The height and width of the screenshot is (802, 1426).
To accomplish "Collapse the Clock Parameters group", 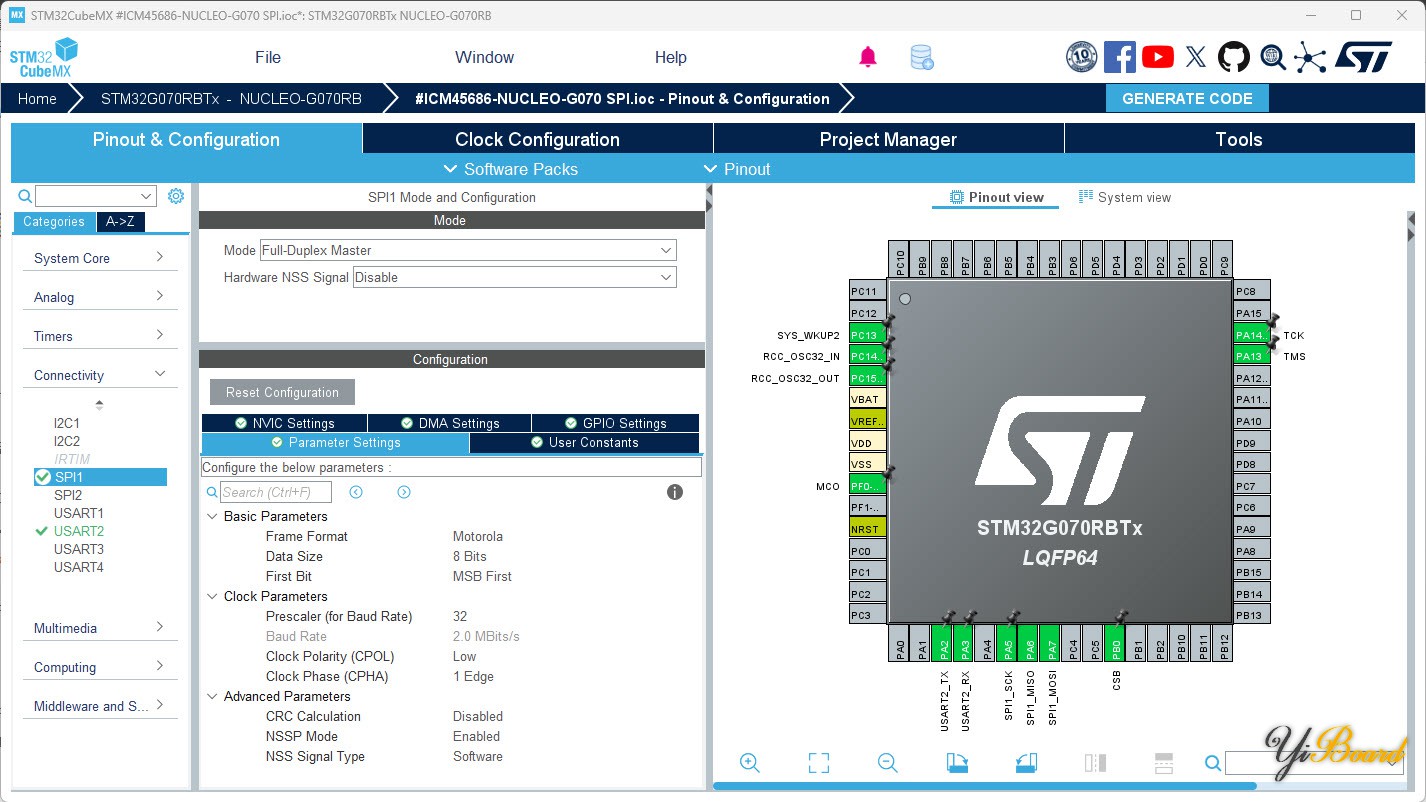I will pos(212,596).
